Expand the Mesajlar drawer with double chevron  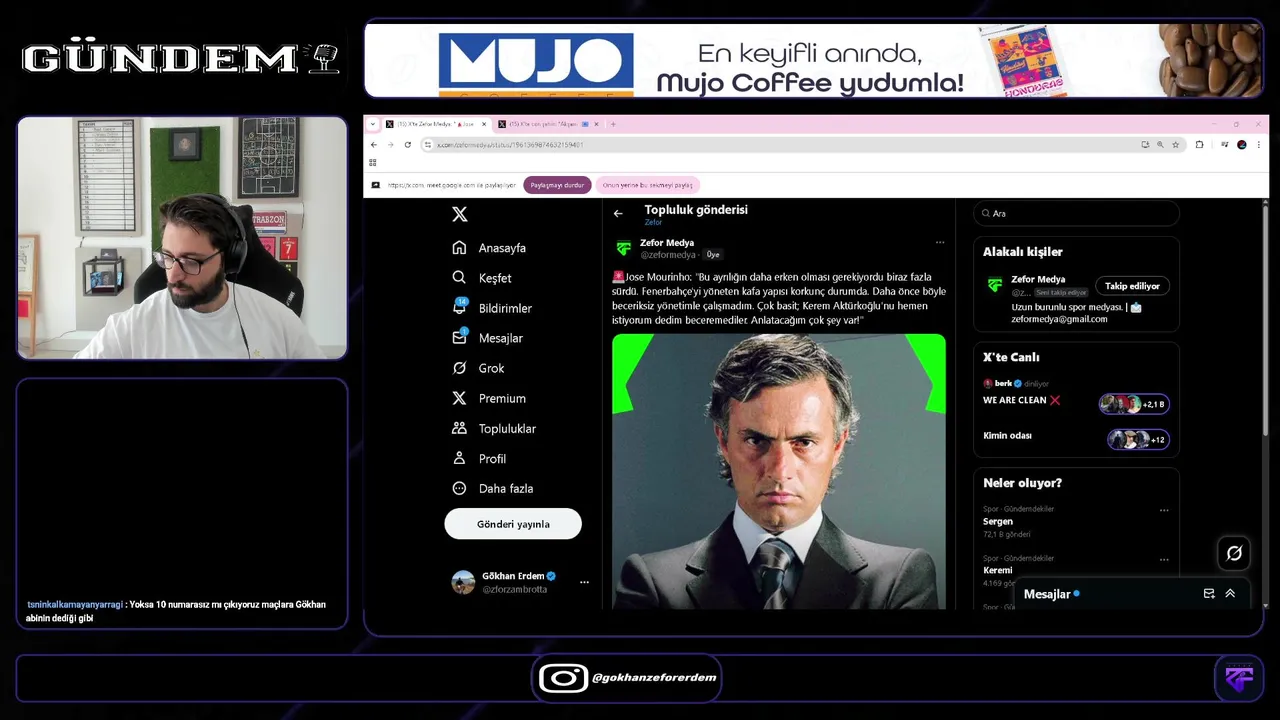[x=1230, y=594]
